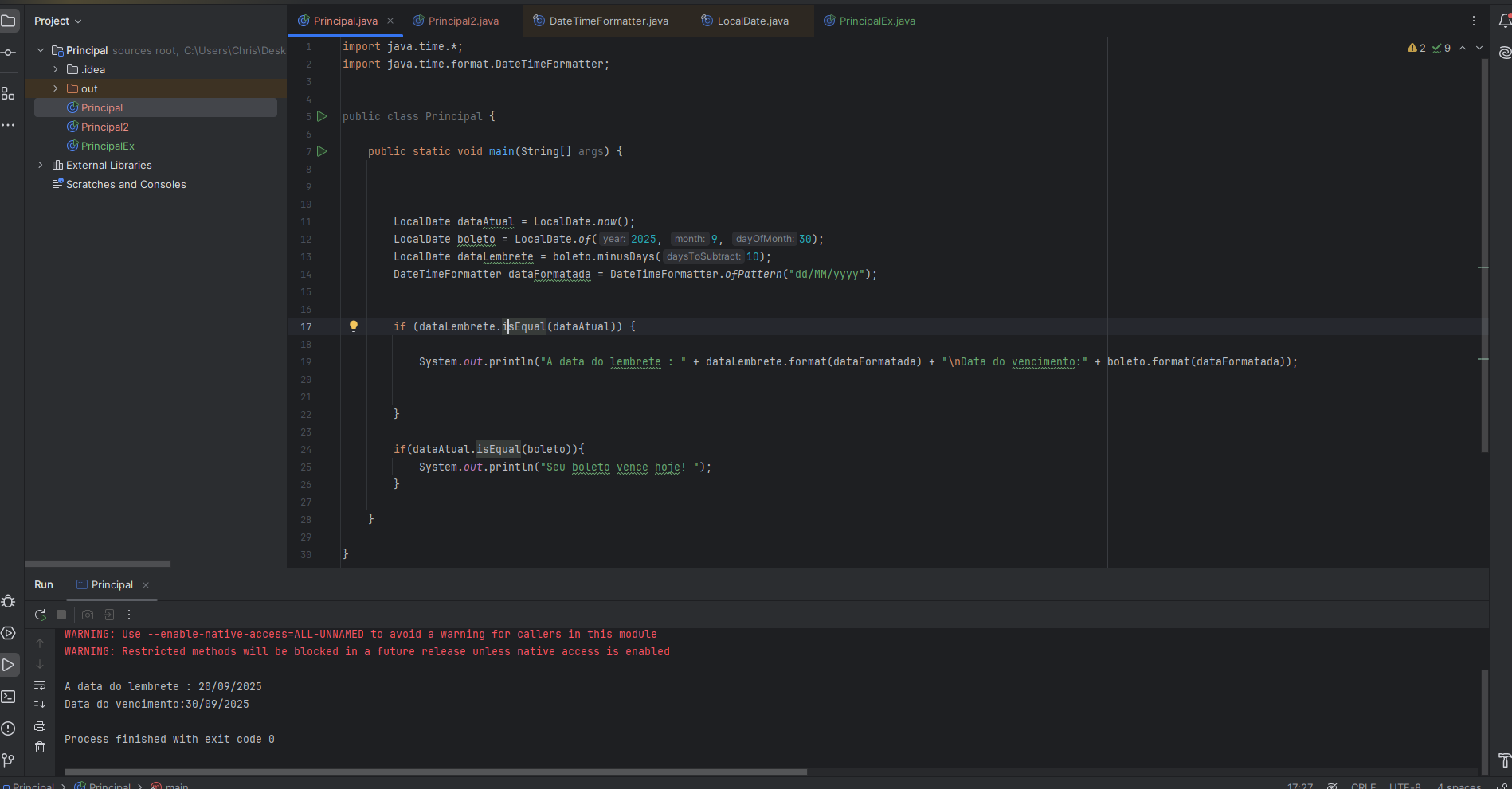Screen dimensions: 1512x789
Task: Switch to Principal.java editor tab
Action: point(345,21)
